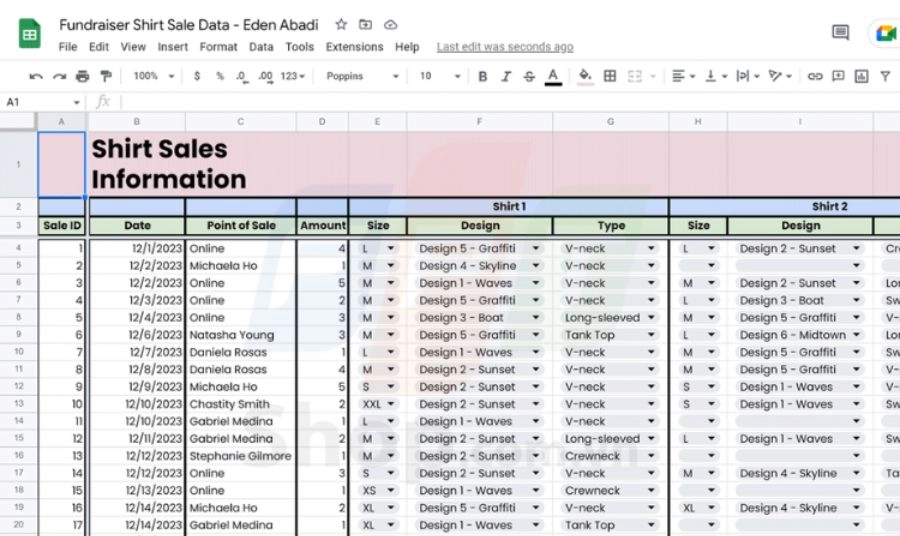Go to the Google Sheets home logo
Screen dimensions: 900x536
[x=30, y=33]
